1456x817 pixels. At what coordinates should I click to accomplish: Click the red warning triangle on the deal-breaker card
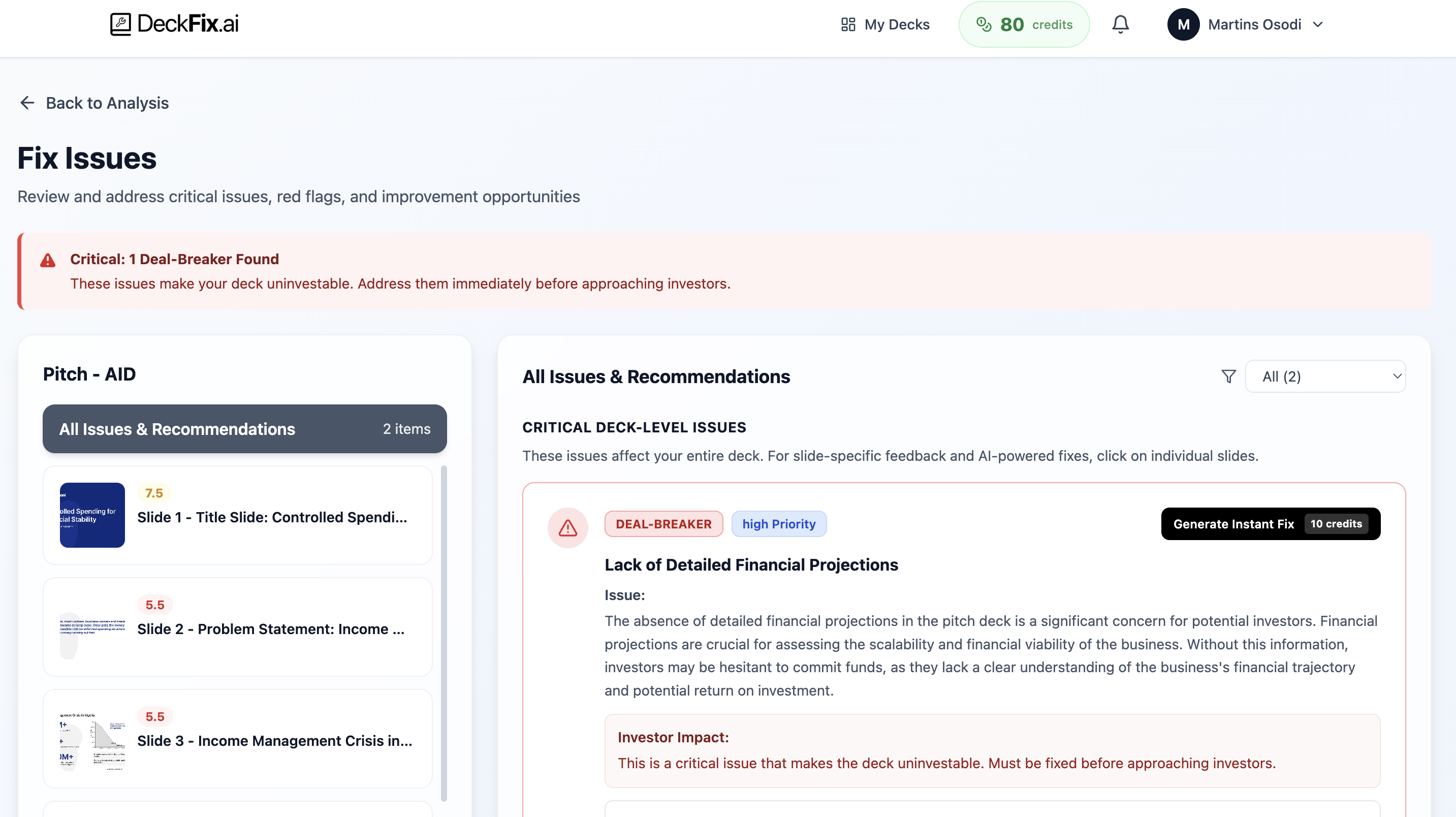(568, 527)
